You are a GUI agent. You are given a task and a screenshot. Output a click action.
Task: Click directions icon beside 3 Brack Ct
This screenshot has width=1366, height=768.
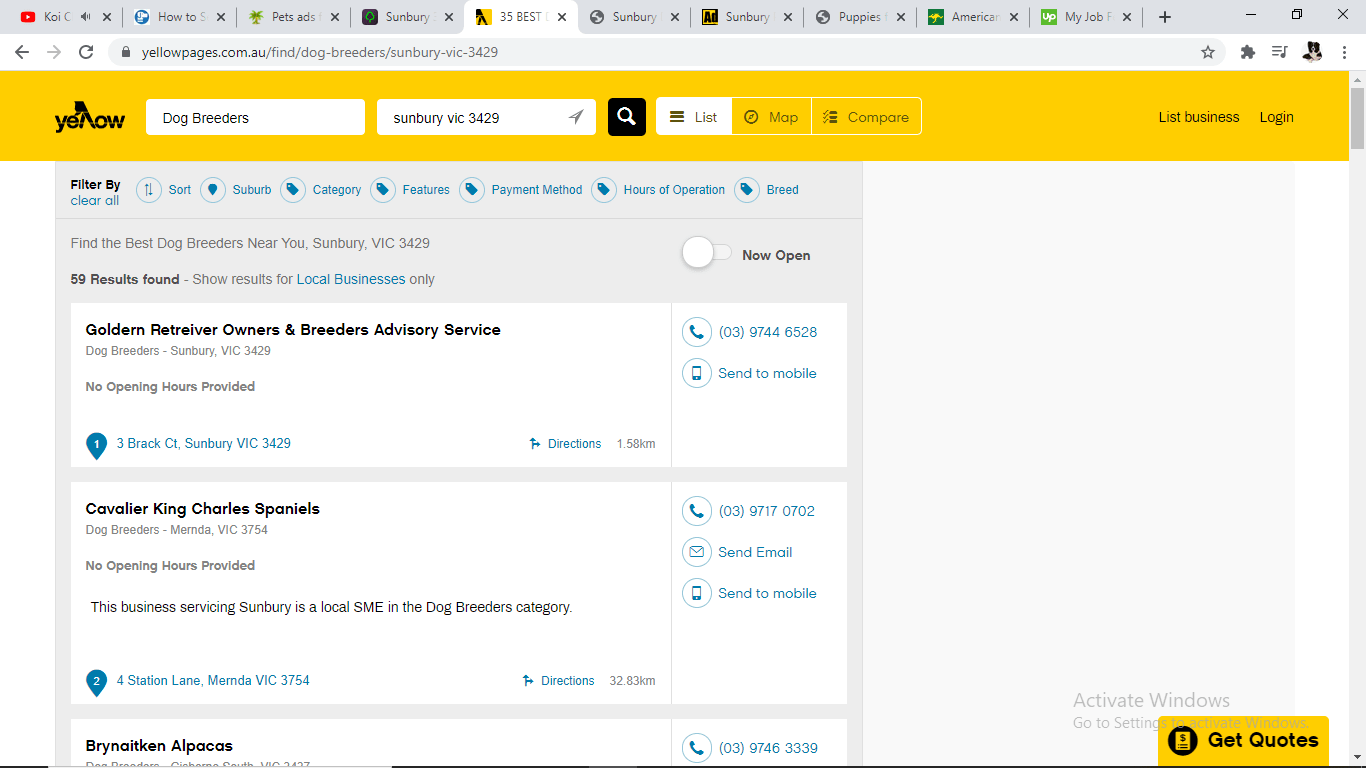pyautogui.click(x=535, y=444)
